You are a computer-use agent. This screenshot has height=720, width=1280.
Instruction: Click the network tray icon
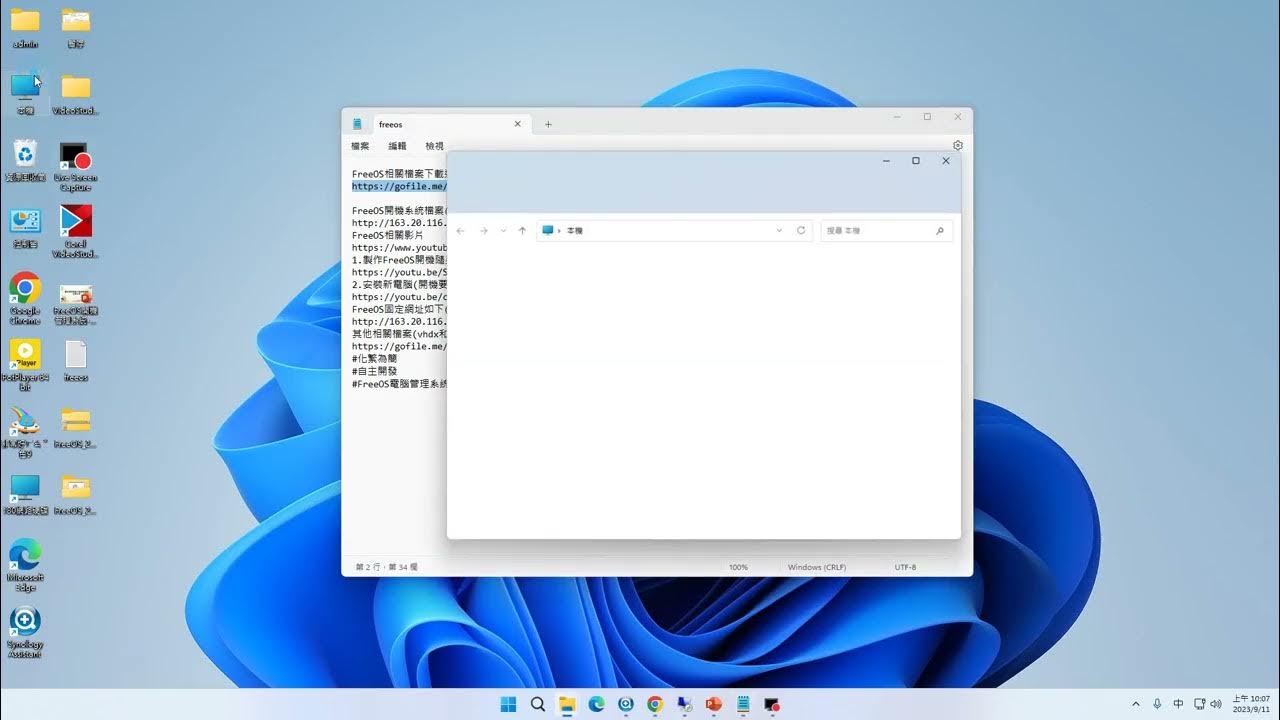(x=1198, y=704)
